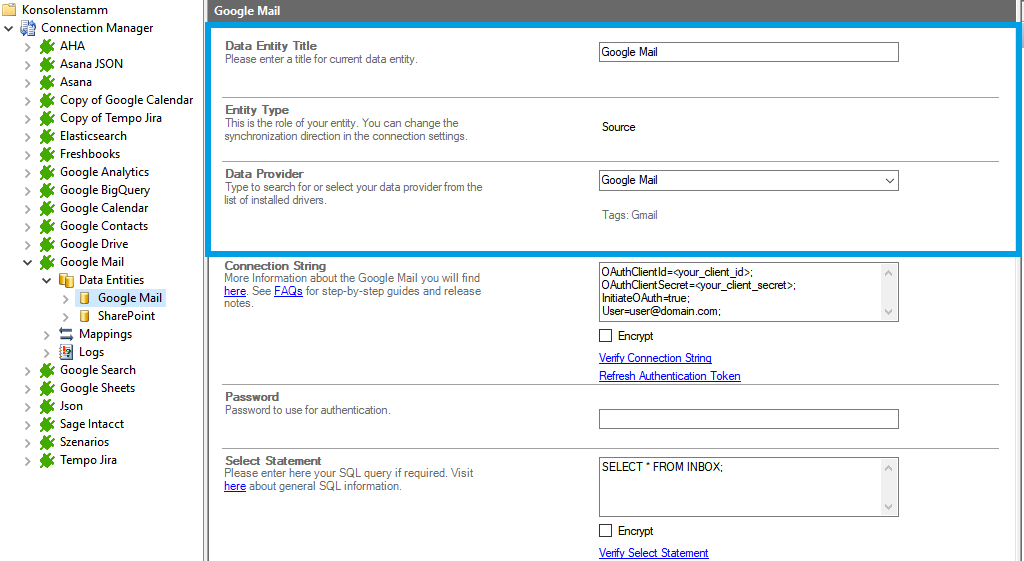1024x561 pixels.
Task: Click the Google Analytics connection icon
Action: tap(46, 172)
